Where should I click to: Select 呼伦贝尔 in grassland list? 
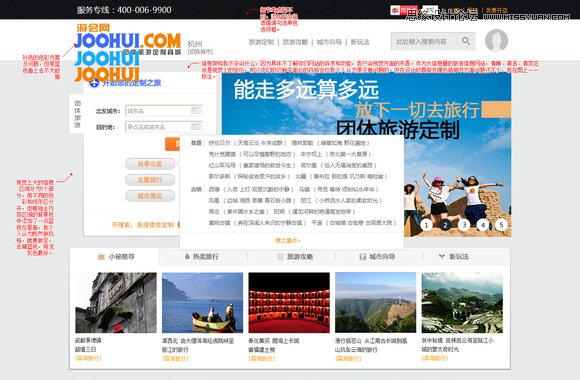point(219,143)
